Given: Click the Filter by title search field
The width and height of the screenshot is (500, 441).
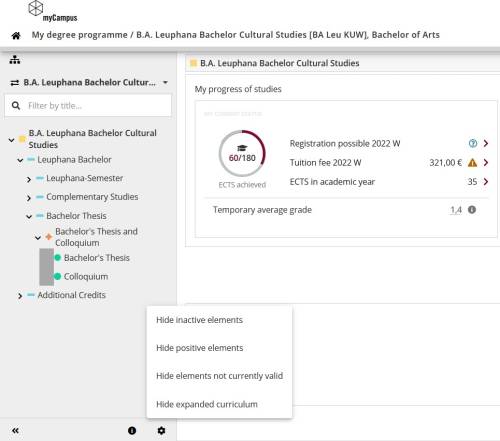Looking at the screenshot, I should click(x=88, y=106).
